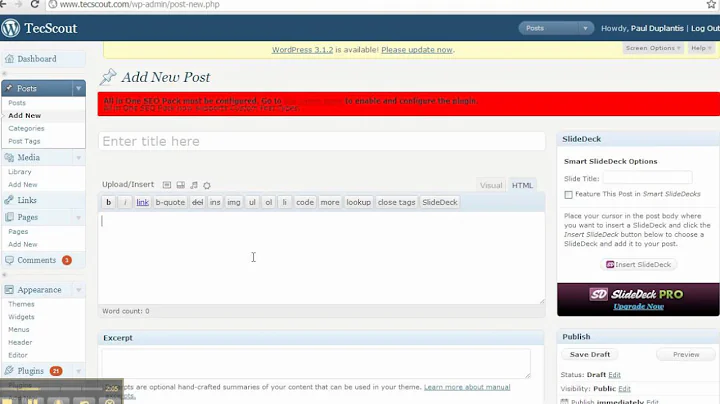Click the Preview button
This screenshot has height=404, width=720.
(686, 354)
